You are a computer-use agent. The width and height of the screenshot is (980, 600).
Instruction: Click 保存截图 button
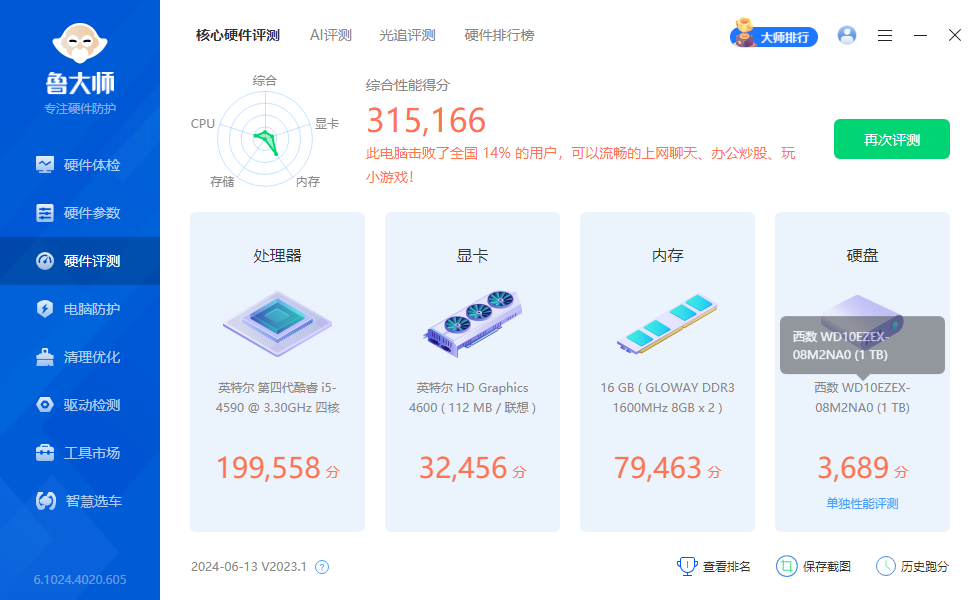pos(813,566)
